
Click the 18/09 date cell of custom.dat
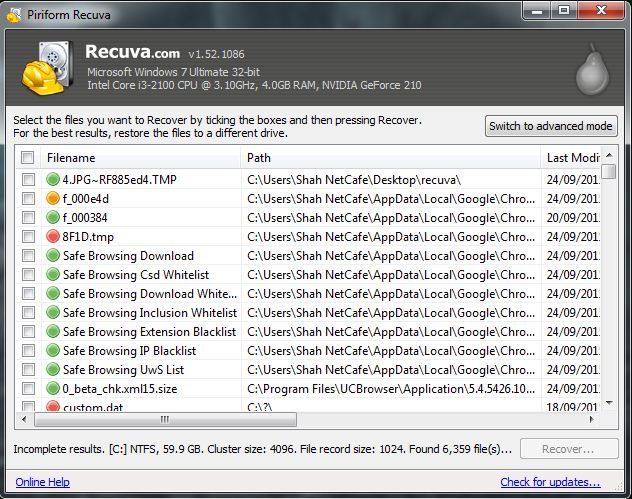click(572, 406)
